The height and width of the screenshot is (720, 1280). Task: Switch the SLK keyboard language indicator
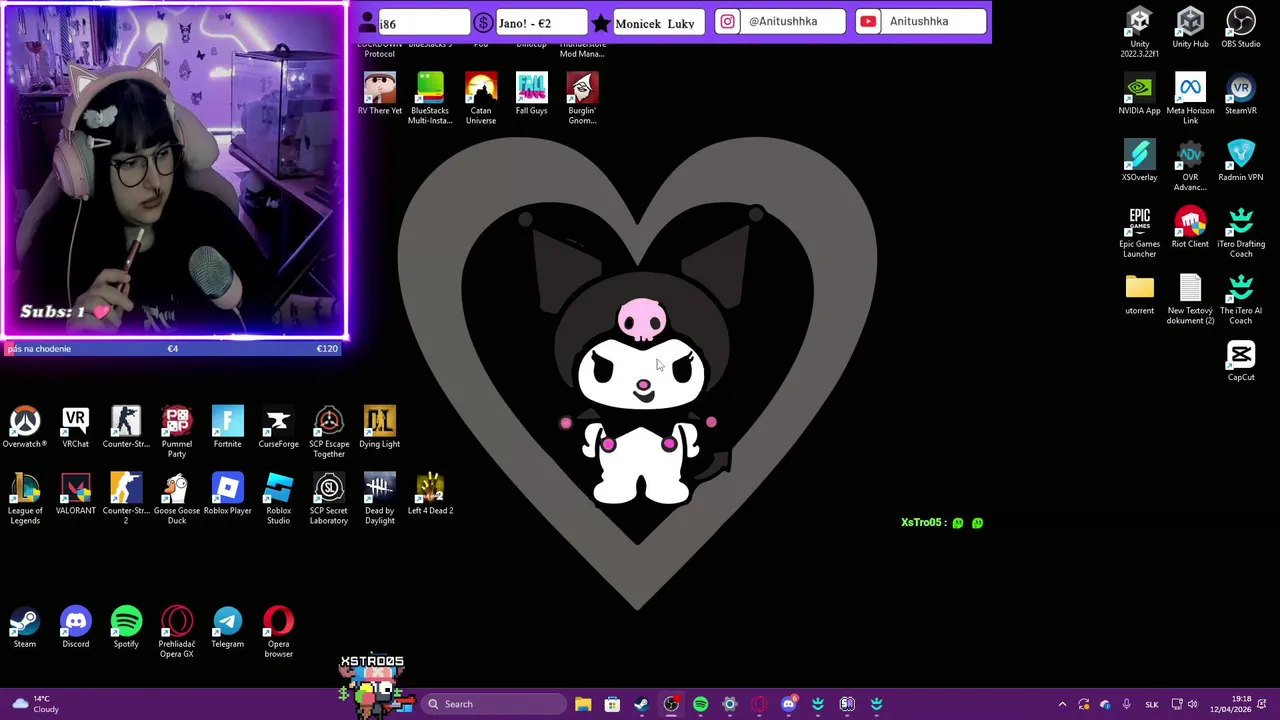pos(1151,704)
